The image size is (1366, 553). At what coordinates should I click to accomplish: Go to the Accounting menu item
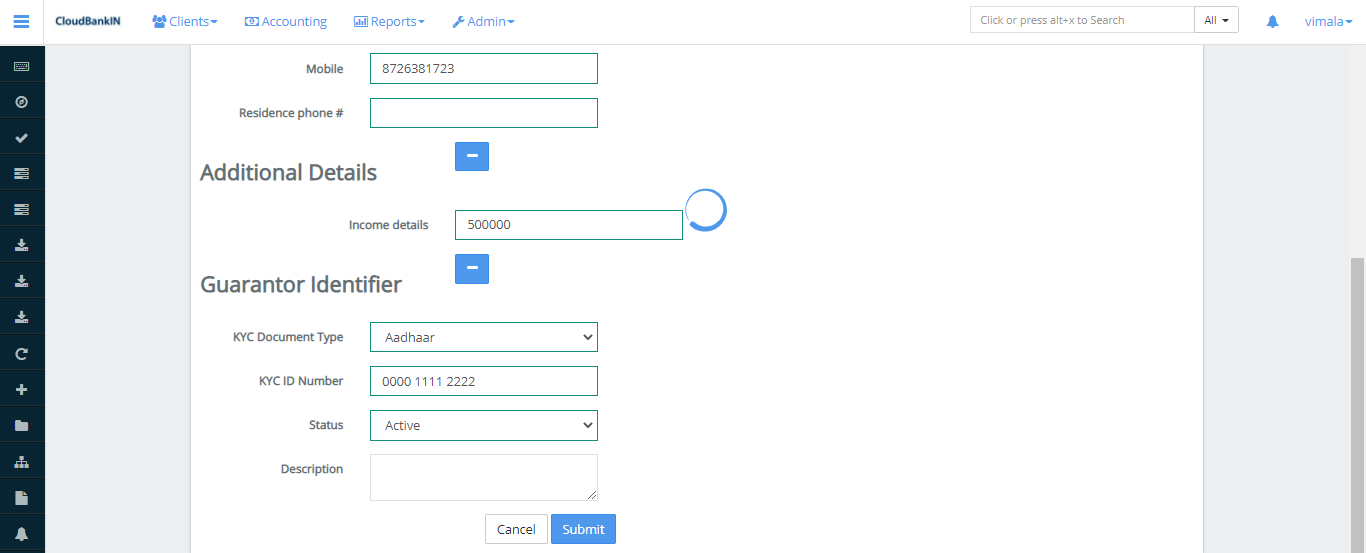tap(286, 21)
